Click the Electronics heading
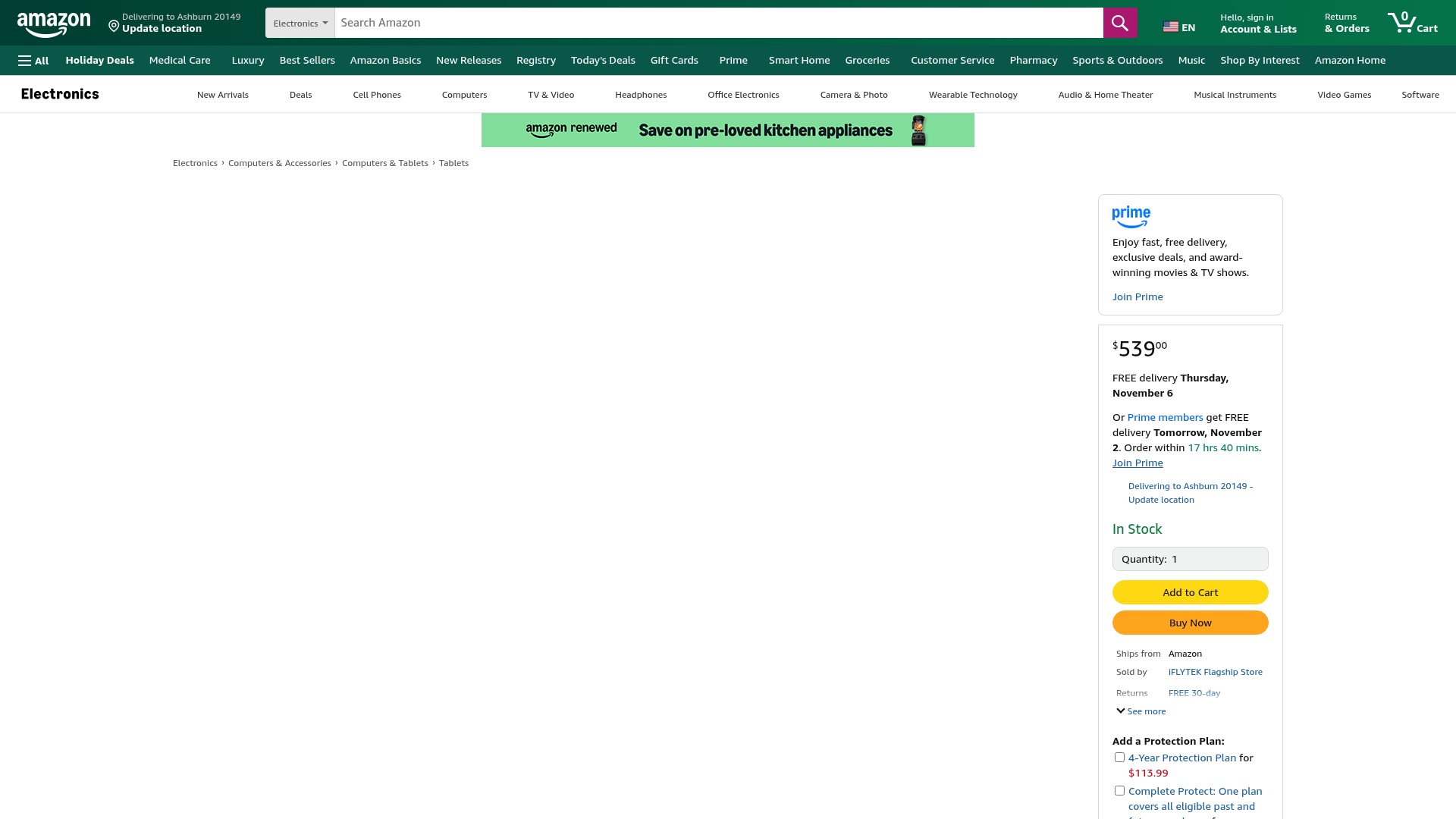This screenshot has height=819, width=1456. coord(60,94)
